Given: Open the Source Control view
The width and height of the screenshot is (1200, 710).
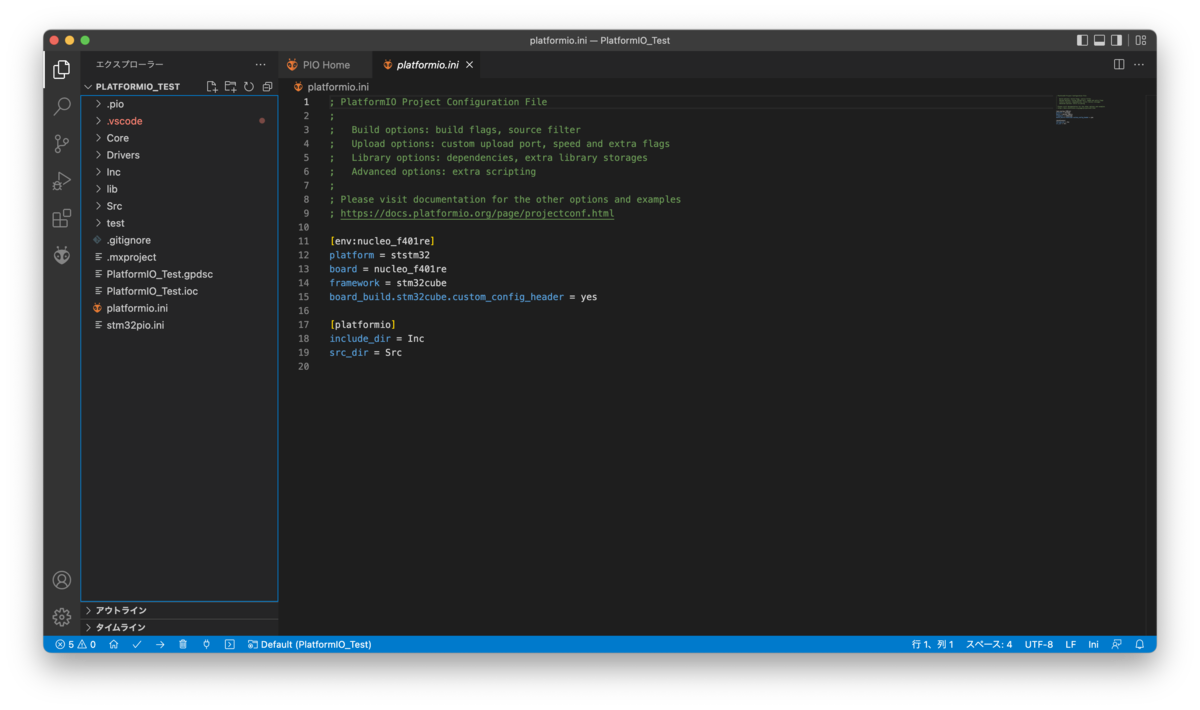Looking at the screenshot, I should (x=62, y=144).
